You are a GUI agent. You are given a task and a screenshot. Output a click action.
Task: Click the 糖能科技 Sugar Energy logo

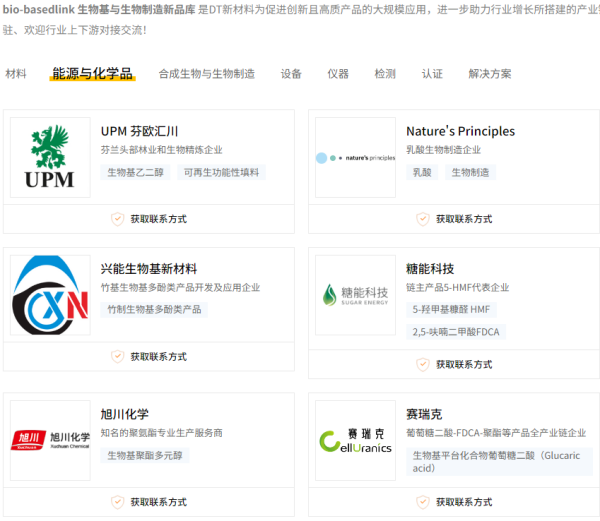tap(355, 294)
